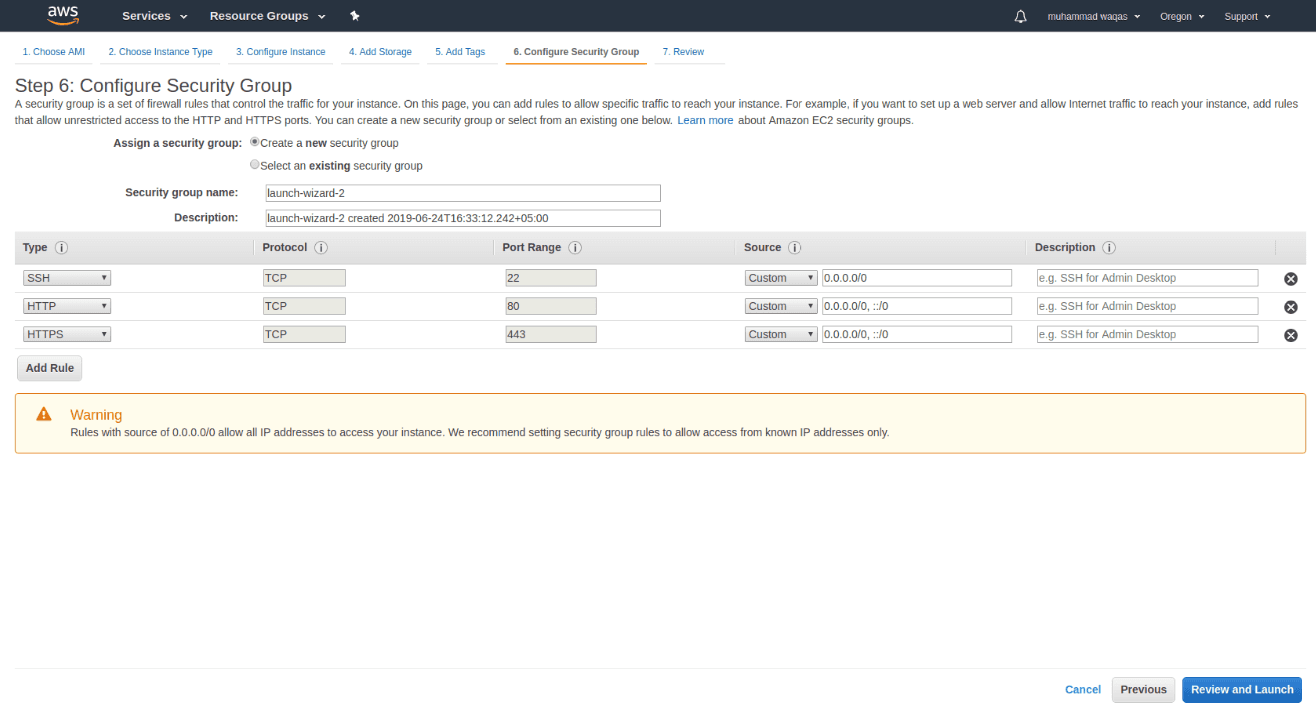
Task: Open the Source dropdown for the HTTP rule
Action: [x=780, y=306]
